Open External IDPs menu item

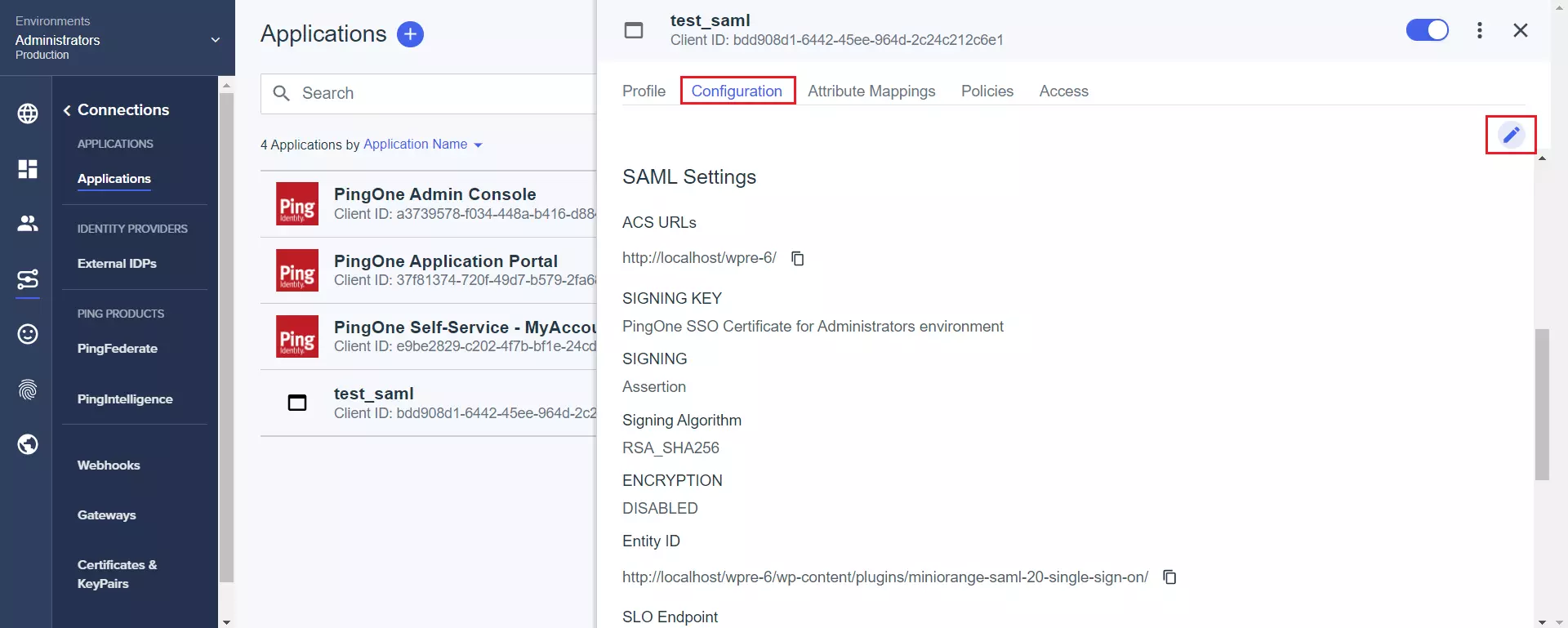click(x=117, y=264)
